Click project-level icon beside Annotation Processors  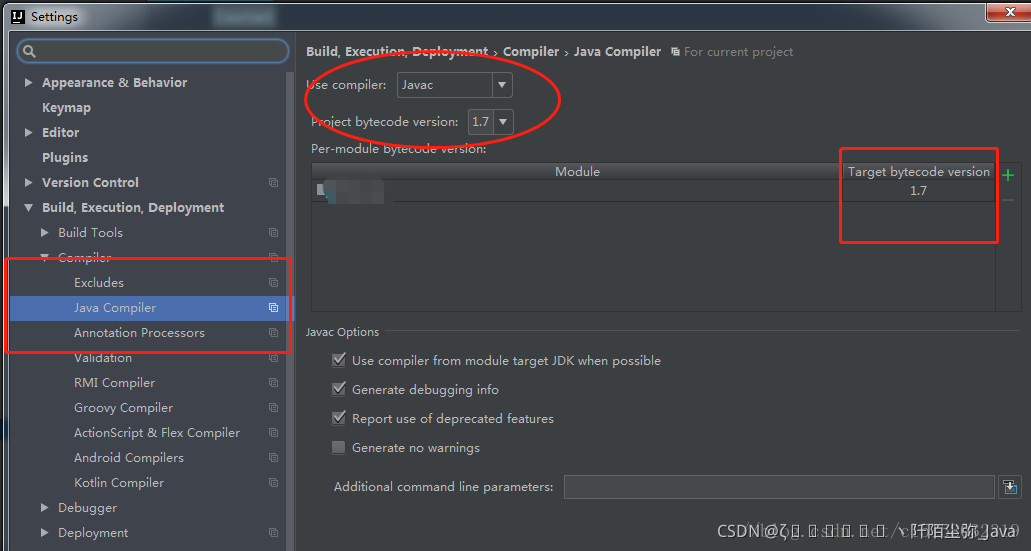pos(274,333)
